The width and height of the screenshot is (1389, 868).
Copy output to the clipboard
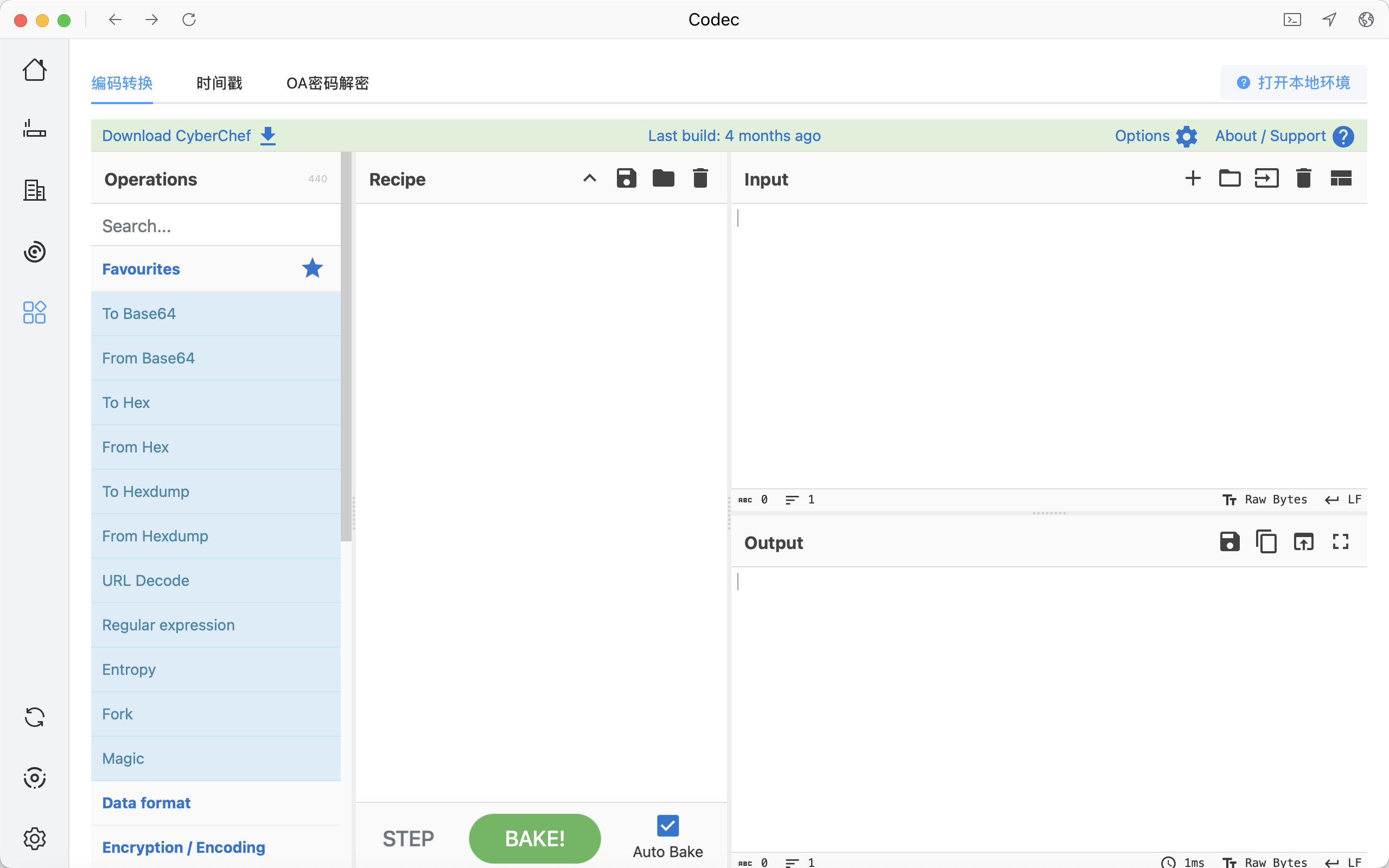click(x=1266, y=541)
